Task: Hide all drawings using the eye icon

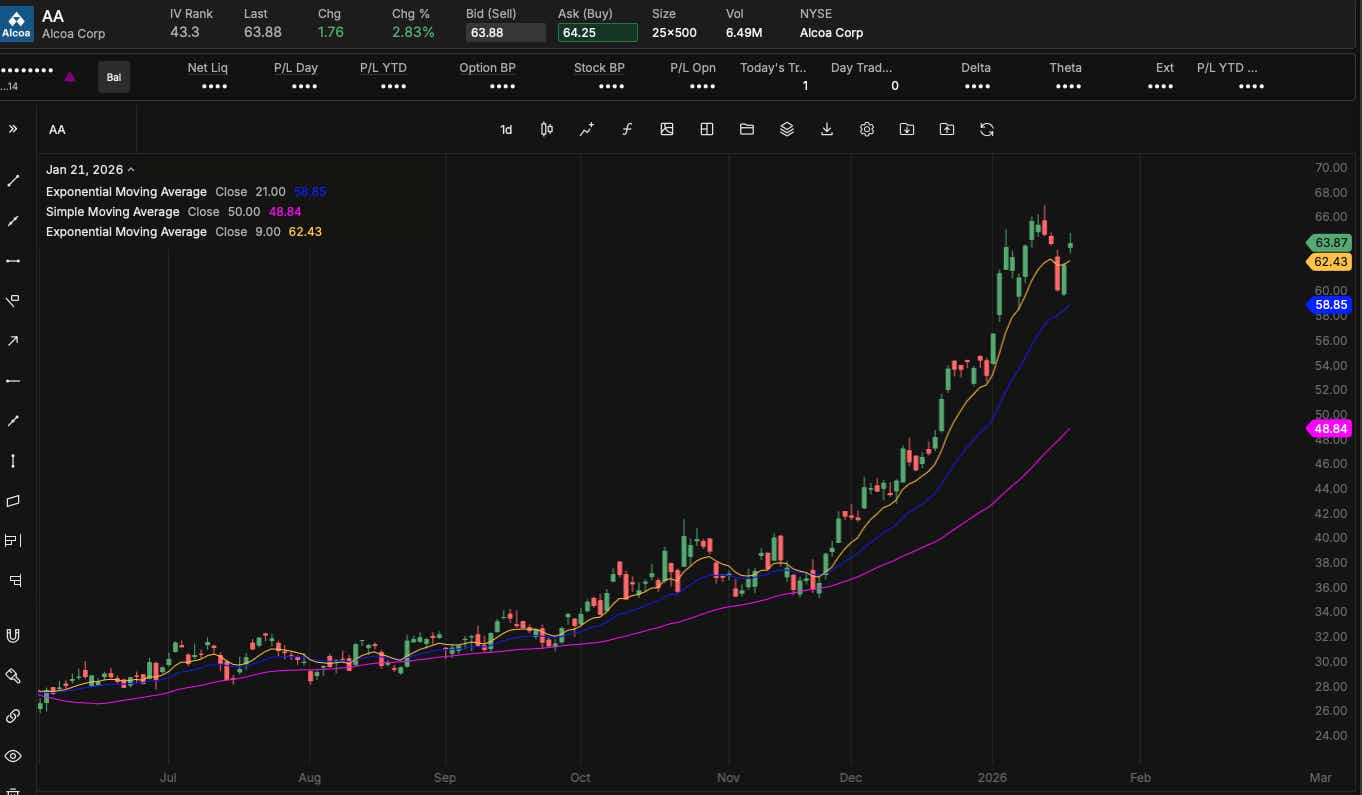Action: click(13, 755)
